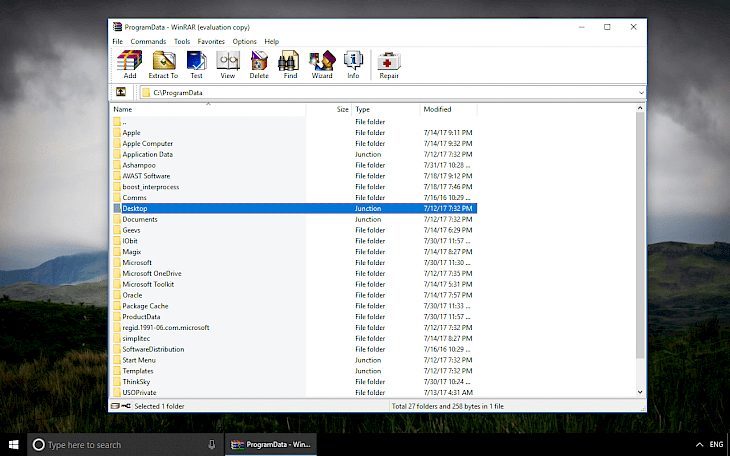Click the Oracle folder icon
730x456 pixels.
coord(117,295)
